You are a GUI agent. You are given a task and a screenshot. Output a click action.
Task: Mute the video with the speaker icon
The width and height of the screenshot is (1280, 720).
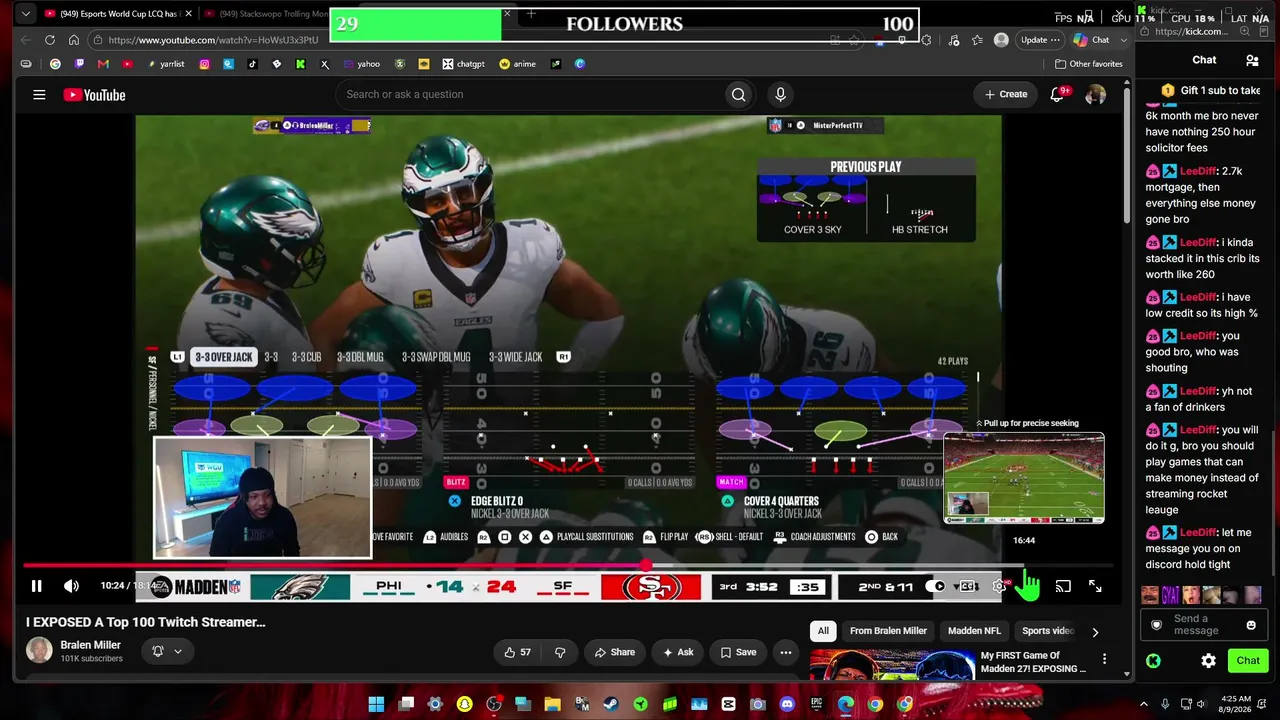(71, 586)
